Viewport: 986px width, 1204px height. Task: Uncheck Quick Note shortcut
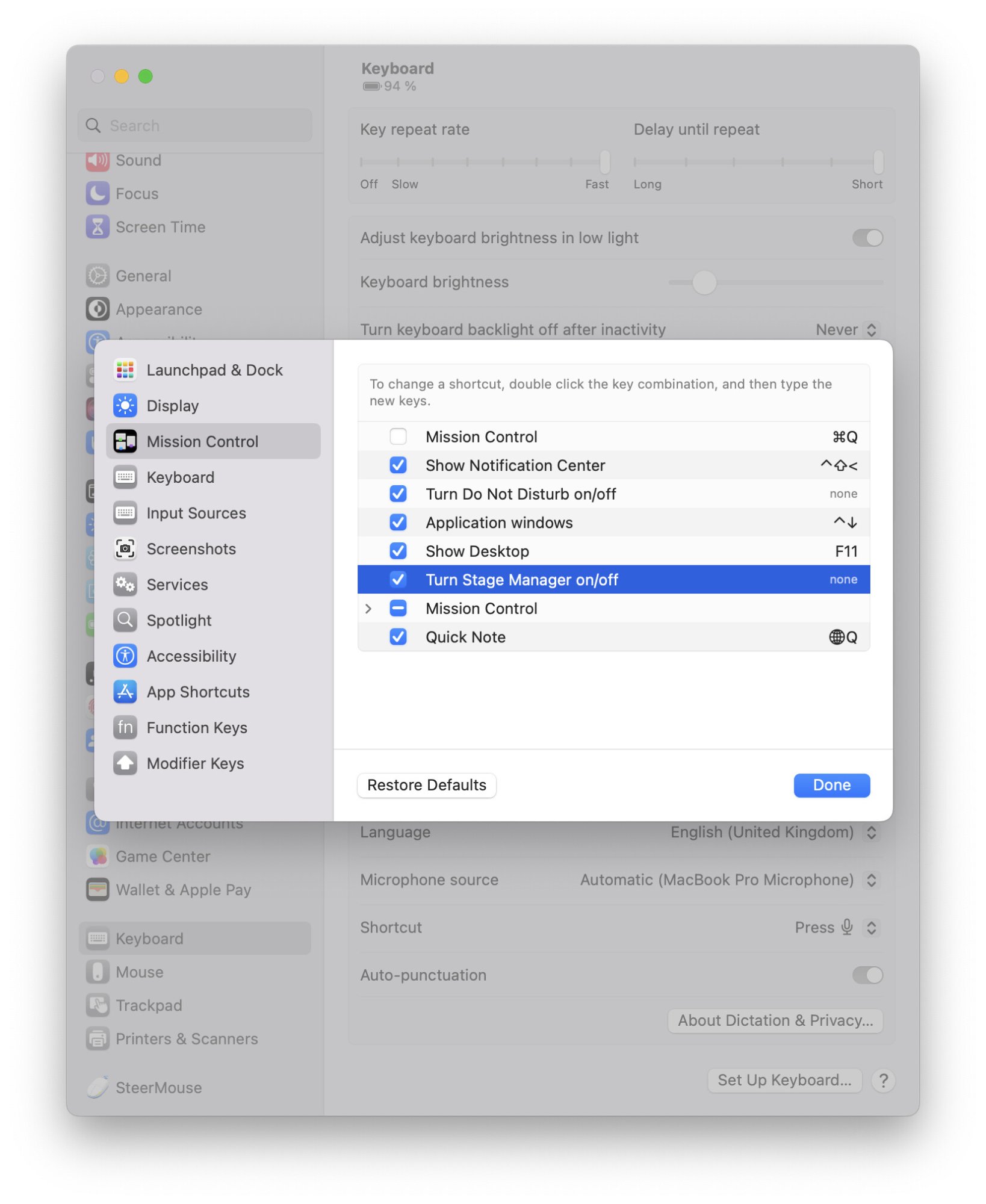pos(398,637)
